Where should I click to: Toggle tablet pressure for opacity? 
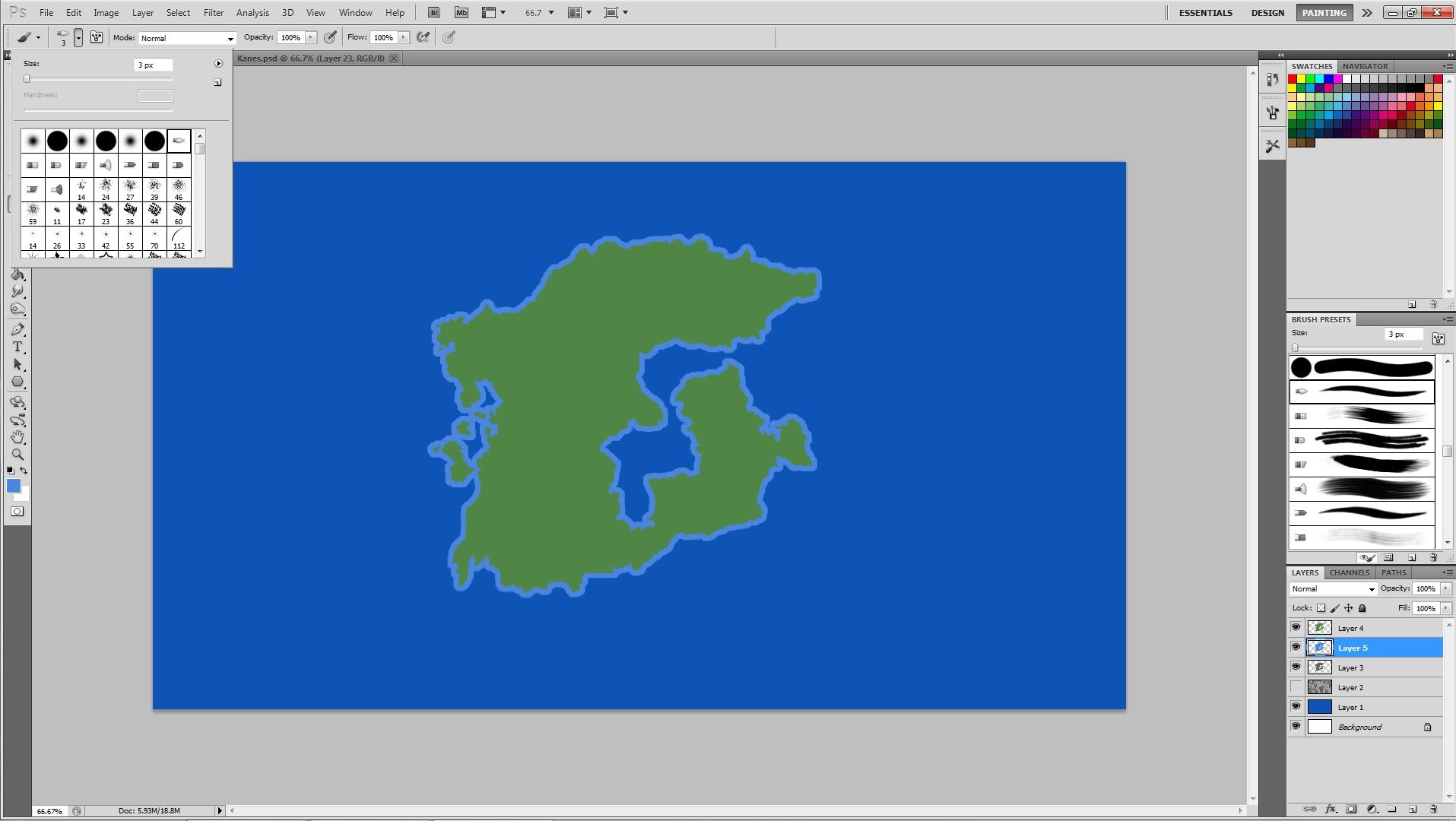coord(330,37)
